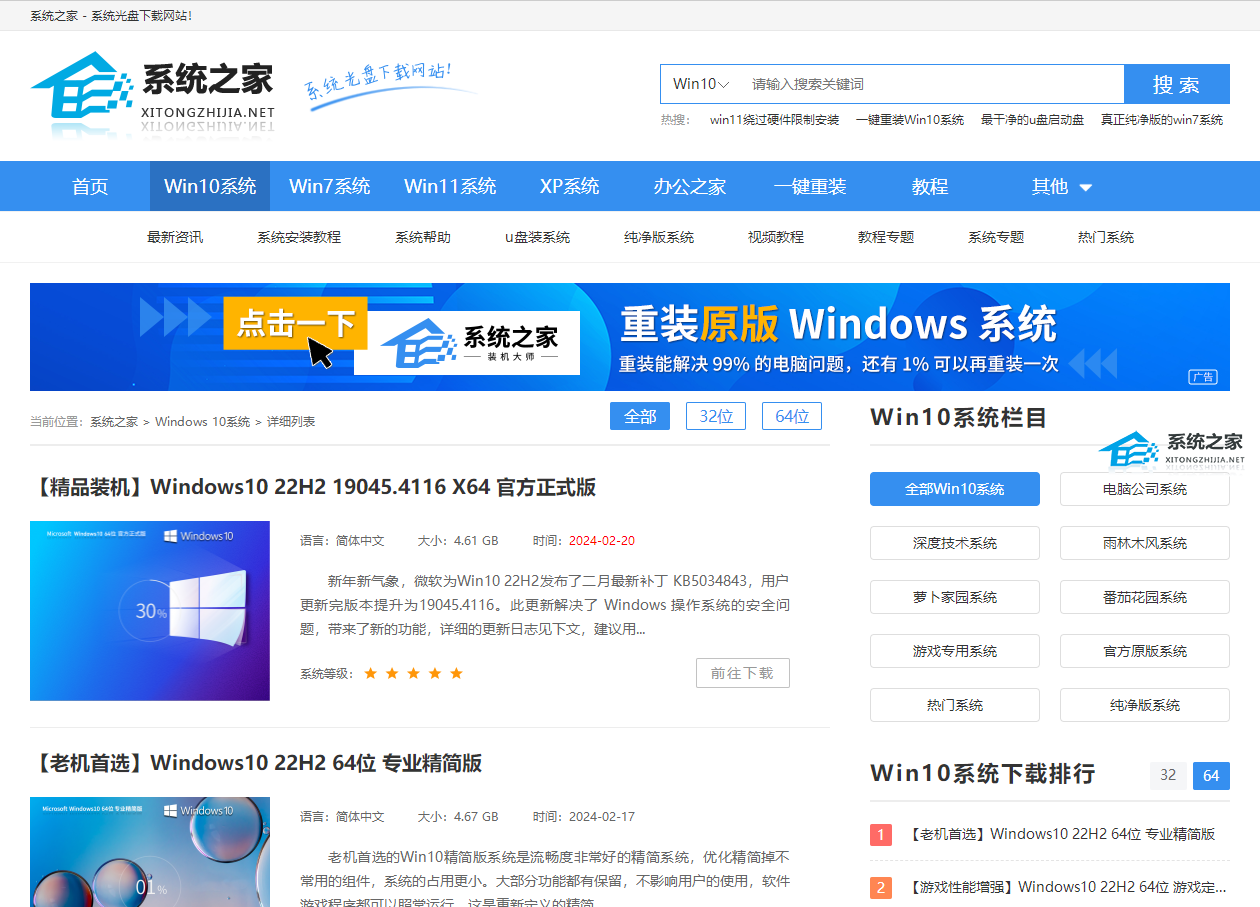Select the 电脑公司系统 category button
Screen dimensions: 1260x907
pos(1145,489)
